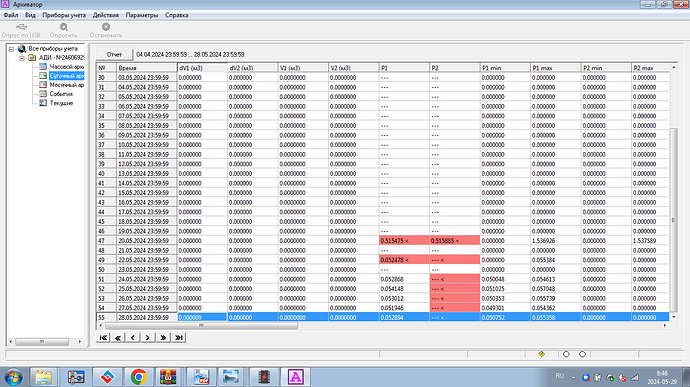The height and width of the screenshot is (387, 690).
Task: Jump to first record navigation button
Action: [x=103, y=338]
